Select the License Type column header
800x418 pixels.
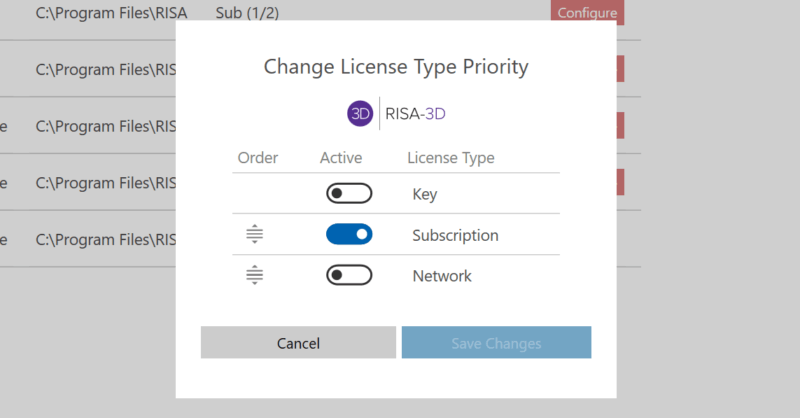(x=451, y=158)
